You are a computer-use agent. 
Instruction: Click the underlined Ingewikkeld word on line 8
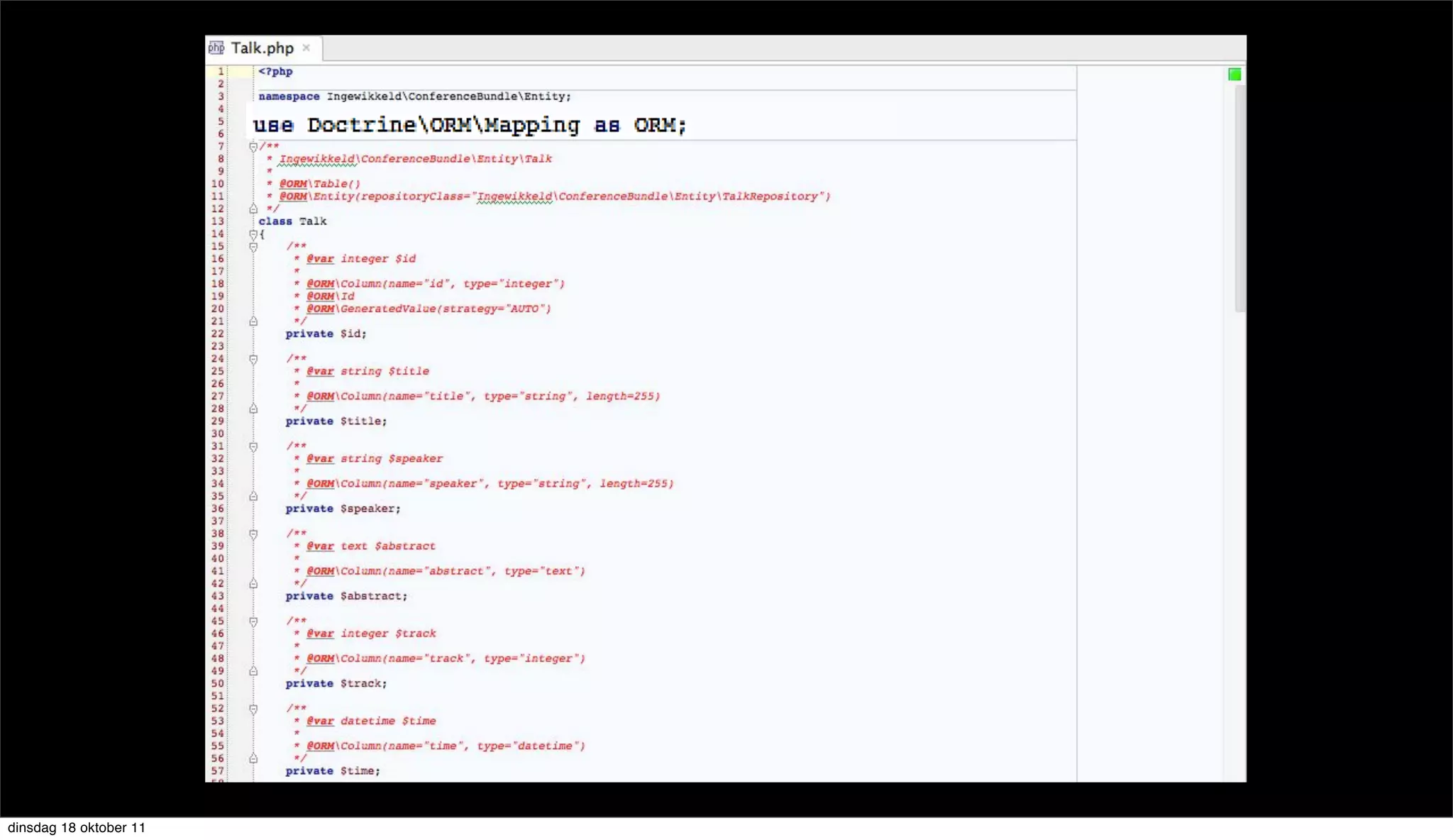[x=316, y=159]
